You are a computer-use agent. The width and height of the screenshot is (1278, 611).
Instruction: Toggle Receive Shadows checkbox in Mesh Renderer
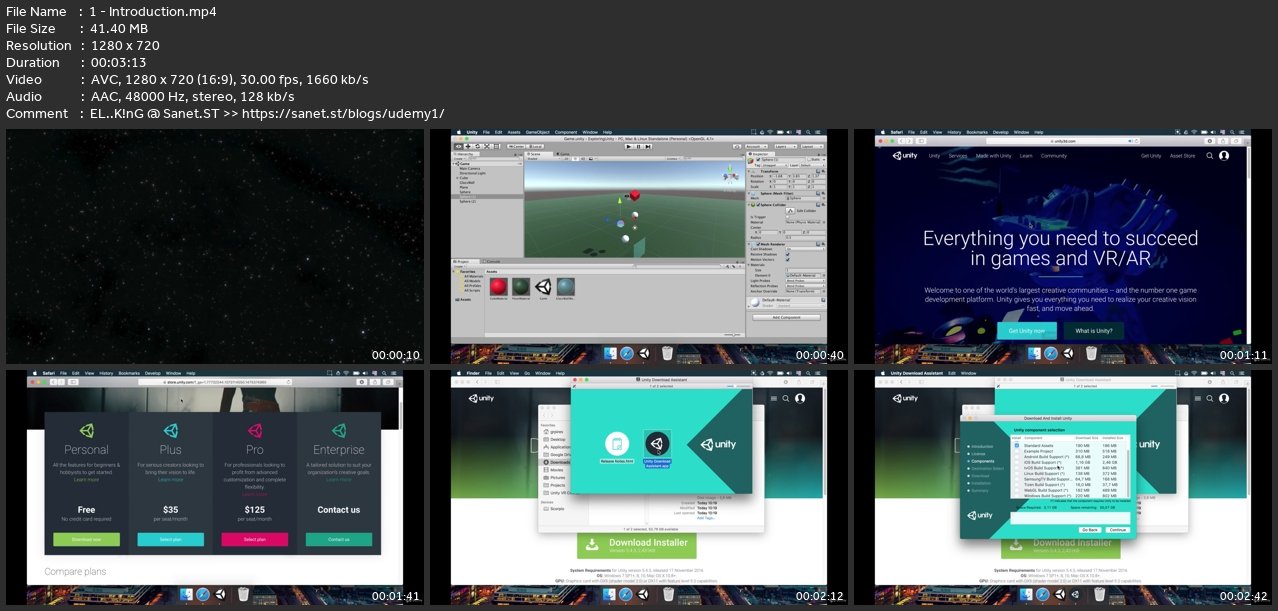click(x=787, y=254)
